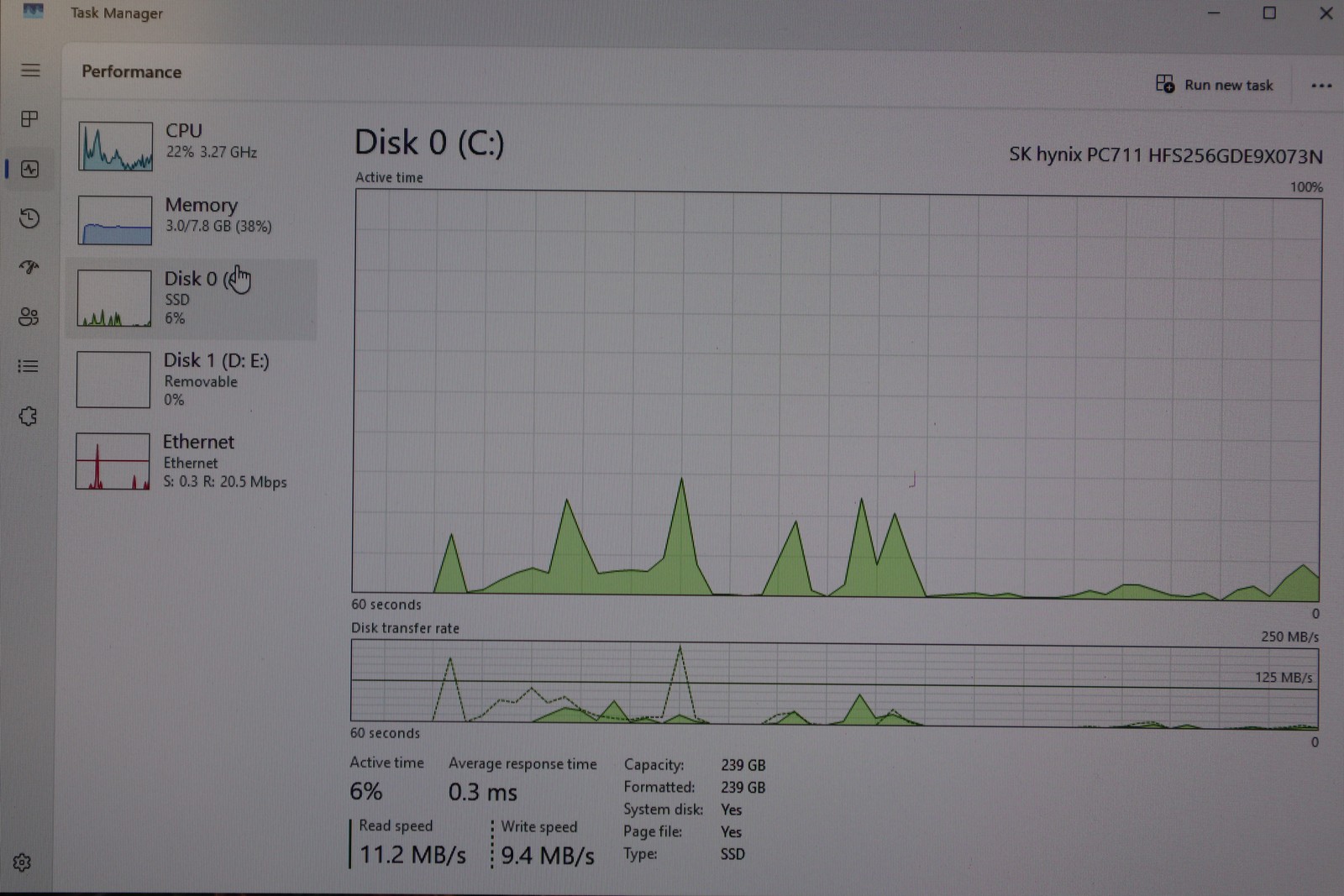Click the 125 MB/s scale label

(x=1284, y=677)
